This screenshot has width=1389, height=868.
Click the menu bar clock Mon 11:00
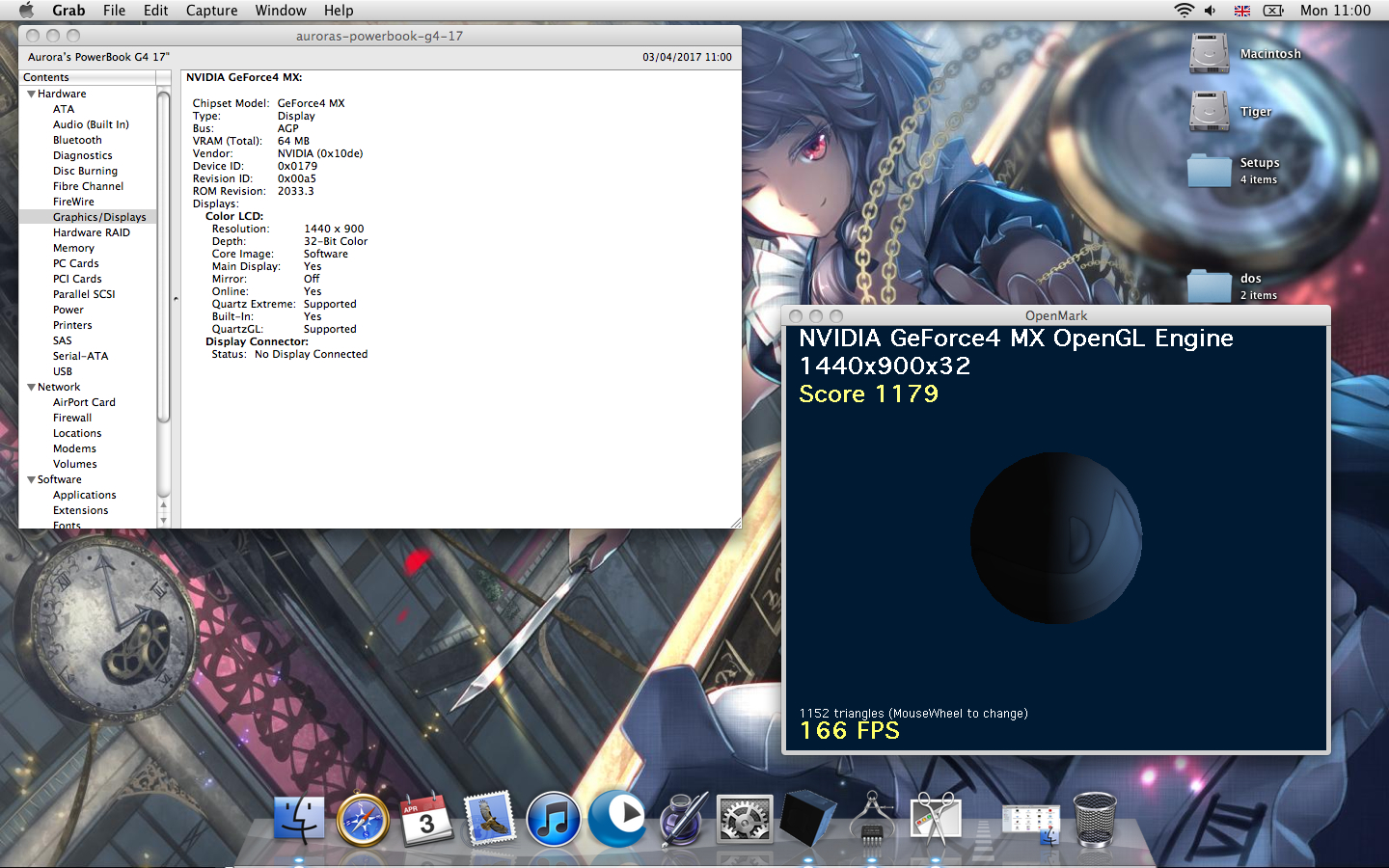click(x=1335, y=10)
